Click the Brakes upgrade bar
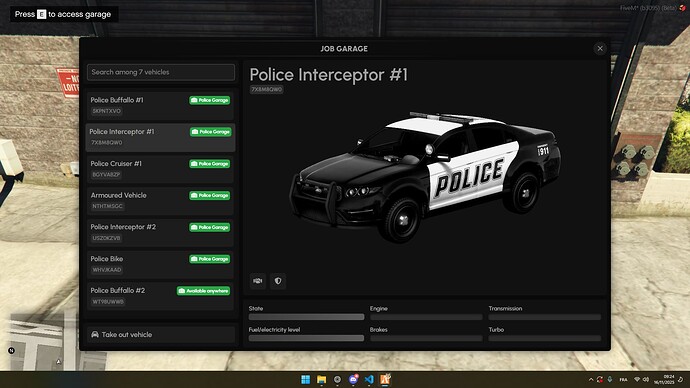This screenshot has height=388, width=690. coord(426,338)
